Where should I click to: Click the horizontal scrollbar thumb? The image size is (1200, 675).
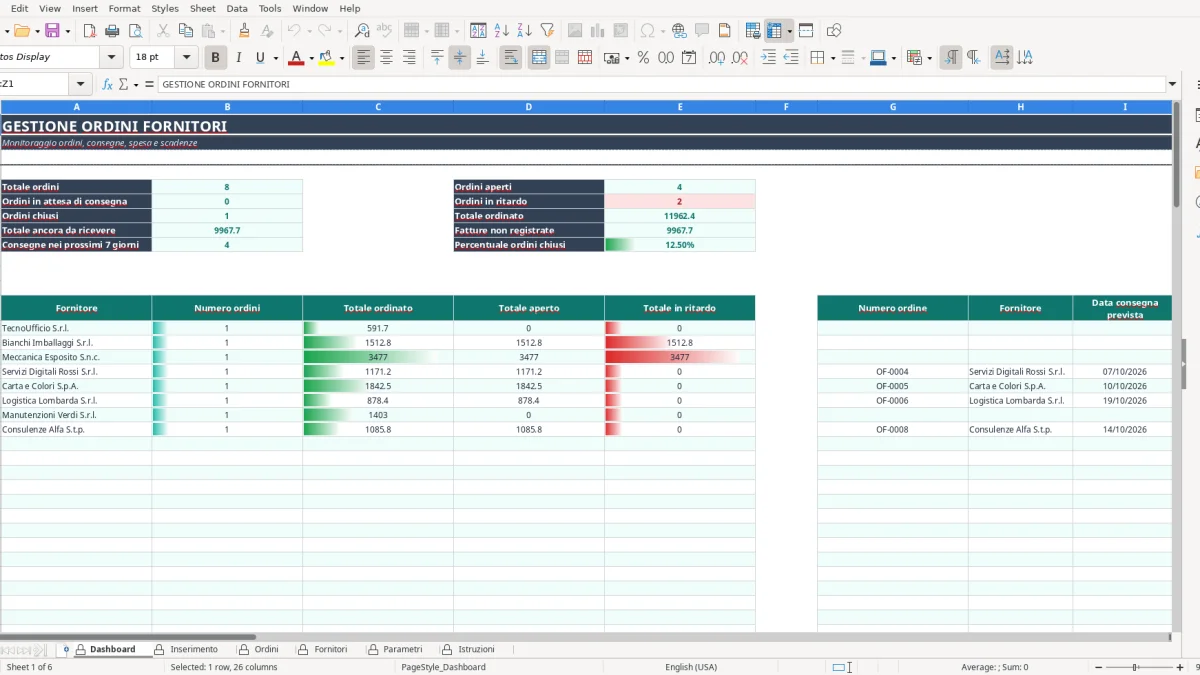[x=128, y=636]
